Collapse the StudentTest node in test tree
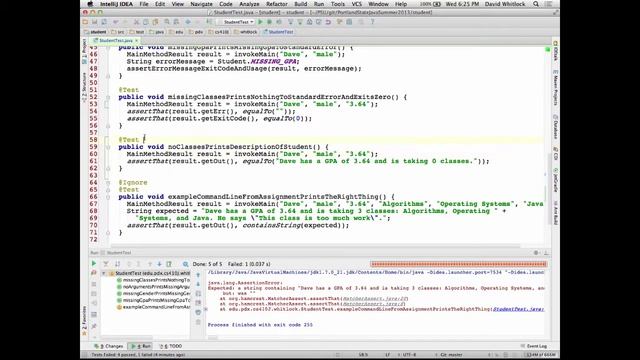Viewport: 640px width, 360px height. point(104,273)
